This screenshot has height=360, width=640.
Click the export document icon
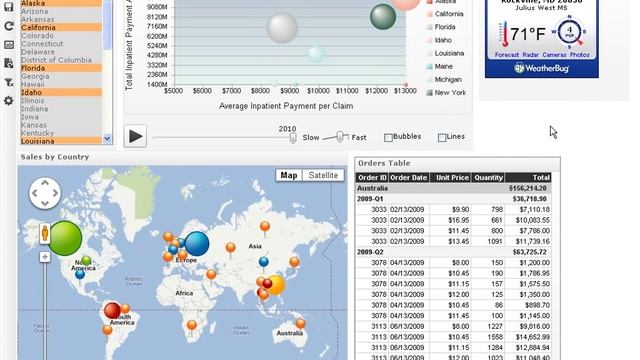point(9,63)
